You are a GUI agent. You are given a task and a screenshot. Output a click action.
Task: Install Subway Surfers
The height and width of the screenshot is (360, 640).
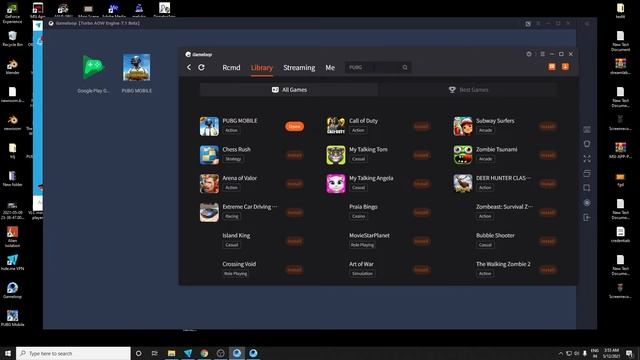point(548,126)
